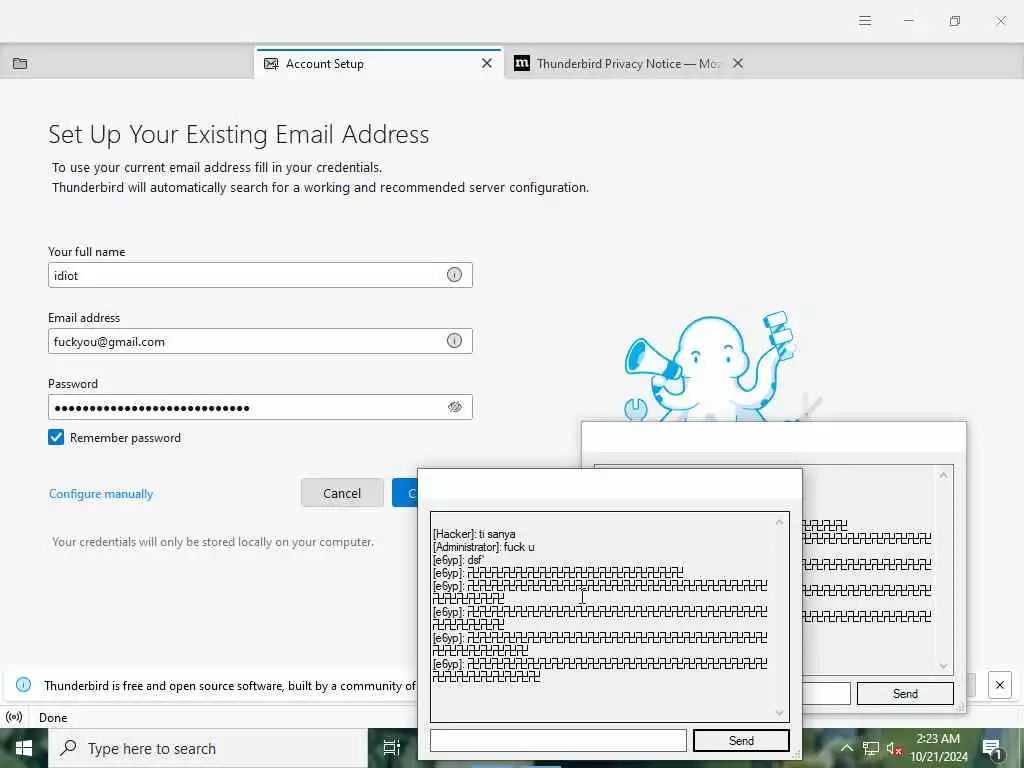Show info icon for Email address field
This screenshot has height=768, width=1024.
(454, 341)
